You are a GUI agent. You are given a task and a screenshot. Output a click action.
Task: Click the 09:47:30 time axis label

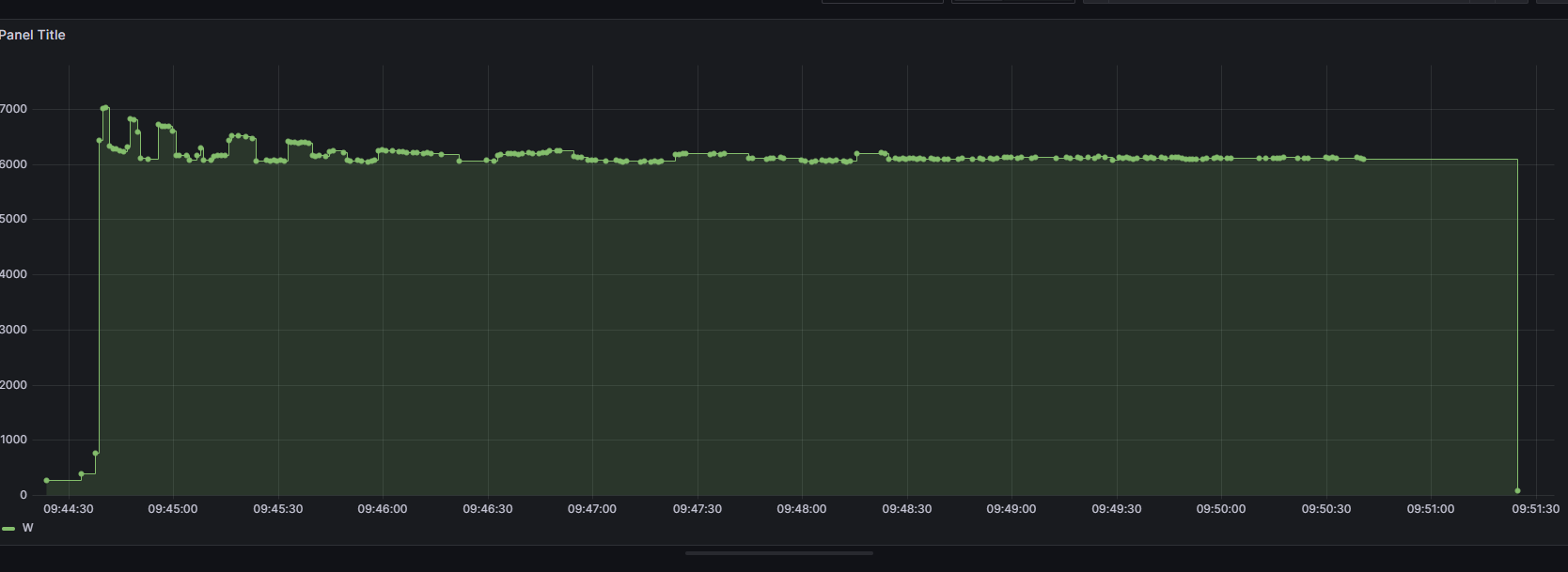[698, 509]
